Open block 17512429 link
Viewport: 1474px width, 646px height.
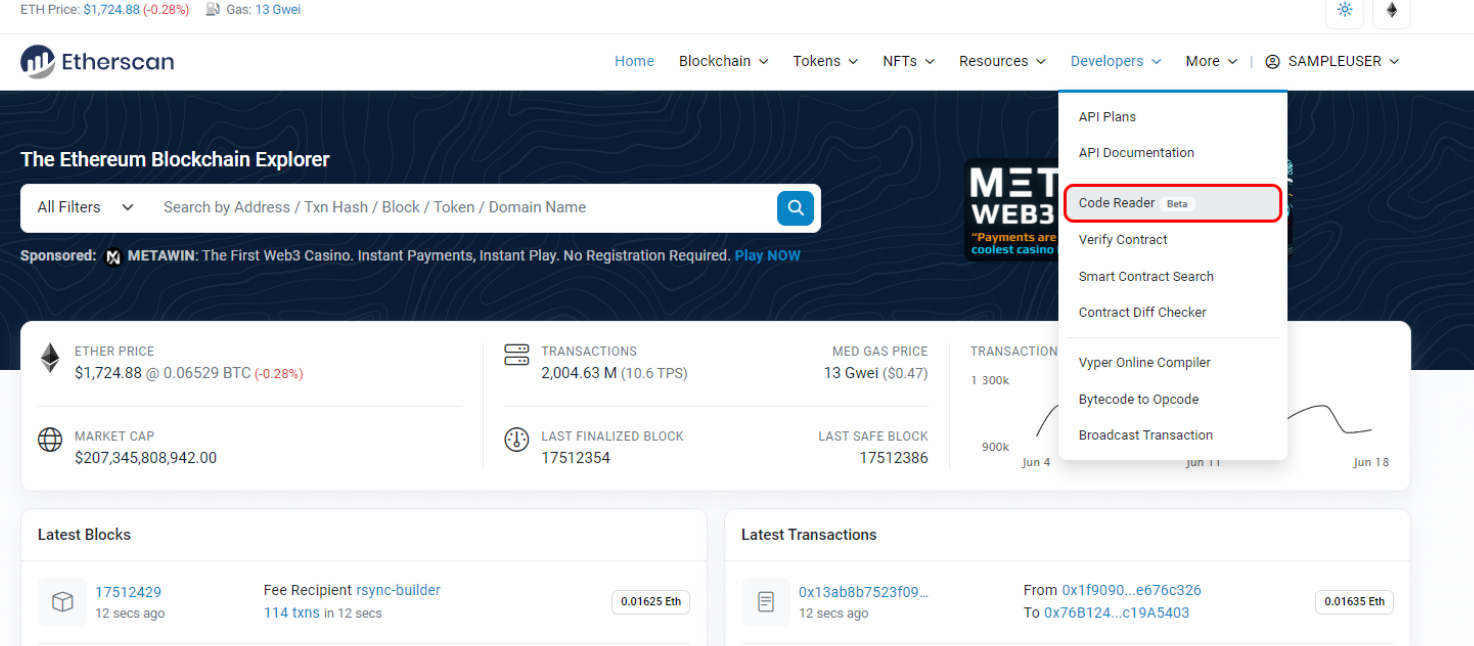click(128, 592)
